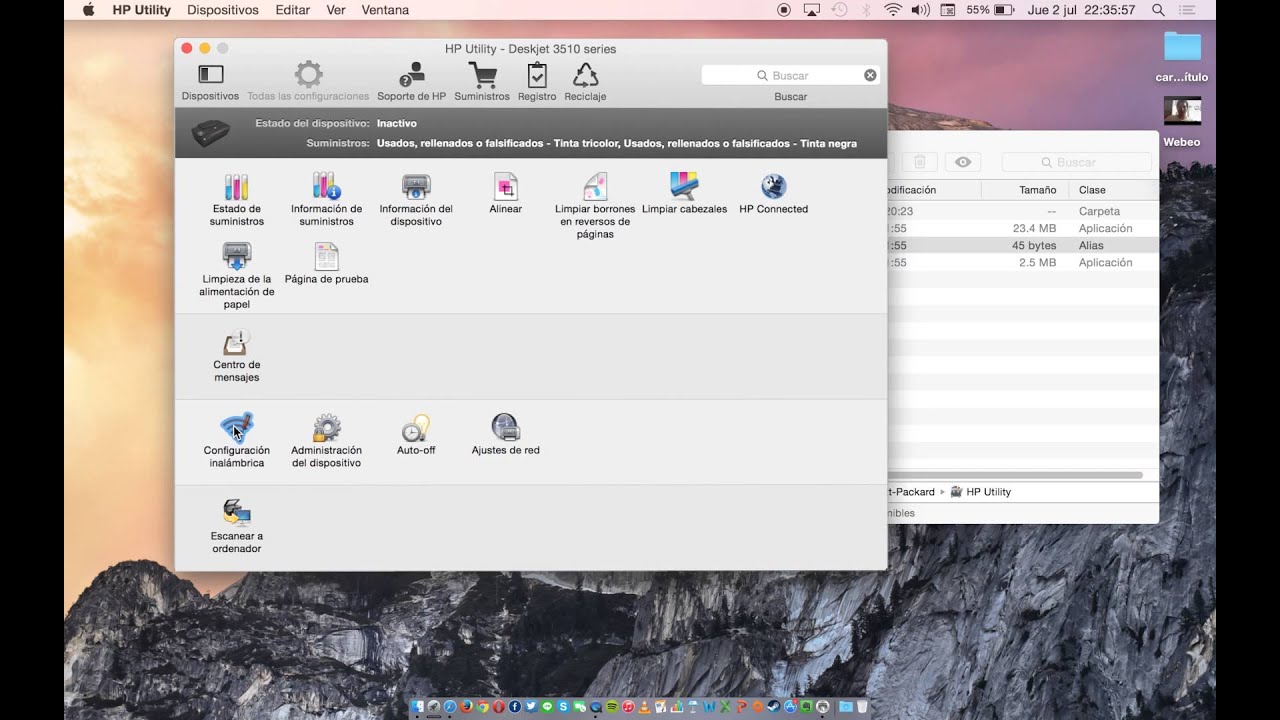Click the volume icon in menu bar
Viewport: 1280px width, 720px height.
921,10
